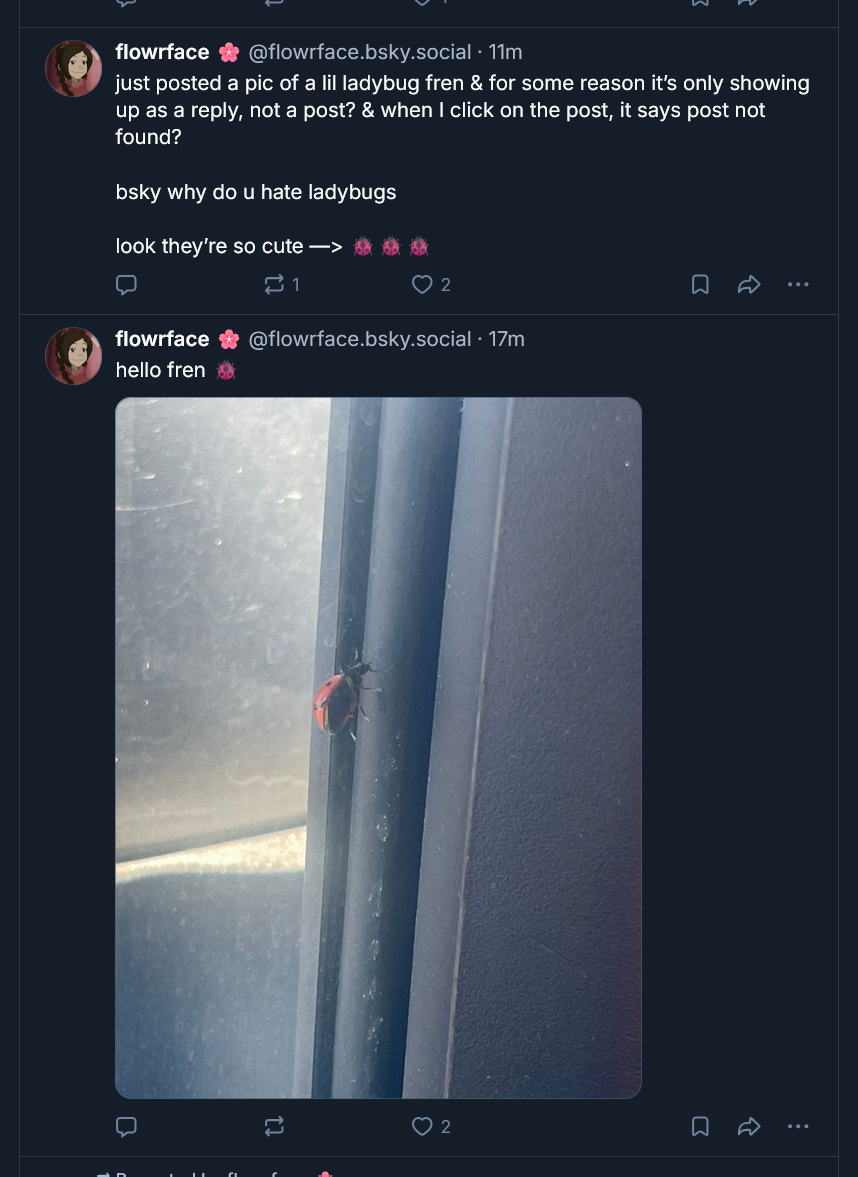Bookmark the 11m post

coord(700,285)
